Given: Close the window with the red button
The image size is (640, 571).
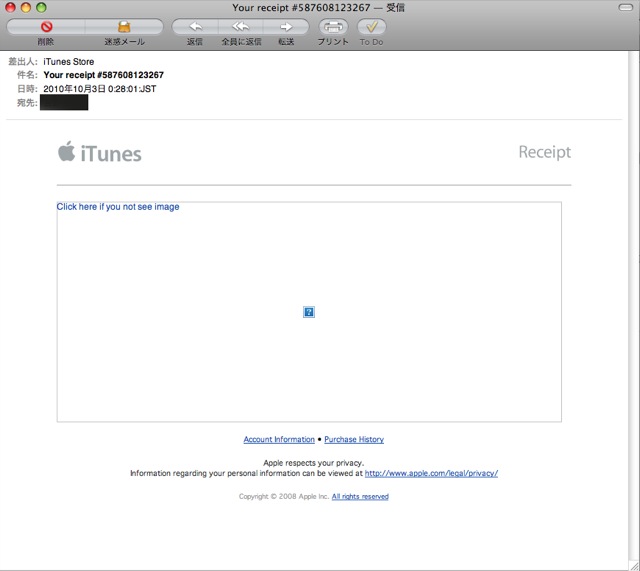Looking at the screenshot, I should (x=10, y=7).
